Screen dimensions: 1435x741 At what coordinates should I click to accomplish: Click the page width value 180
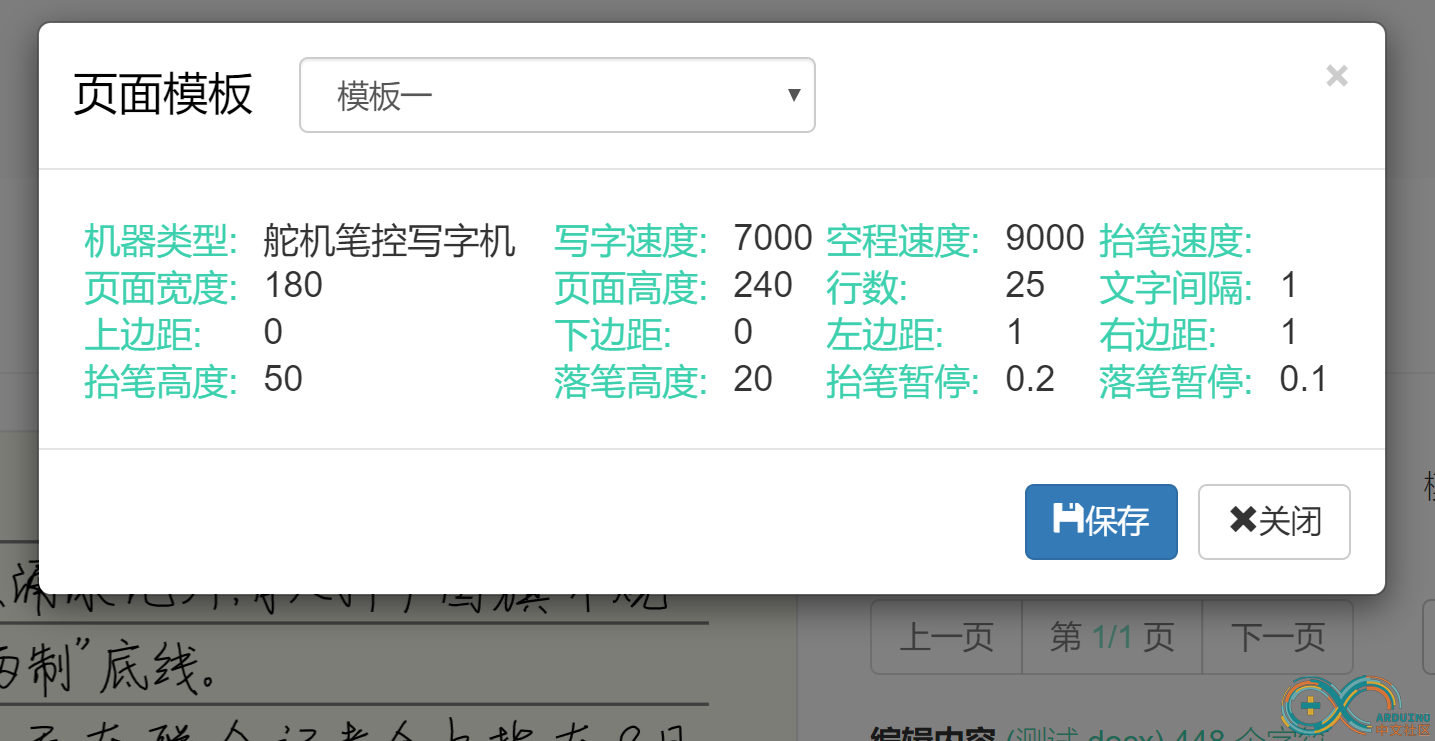point(293,285)
